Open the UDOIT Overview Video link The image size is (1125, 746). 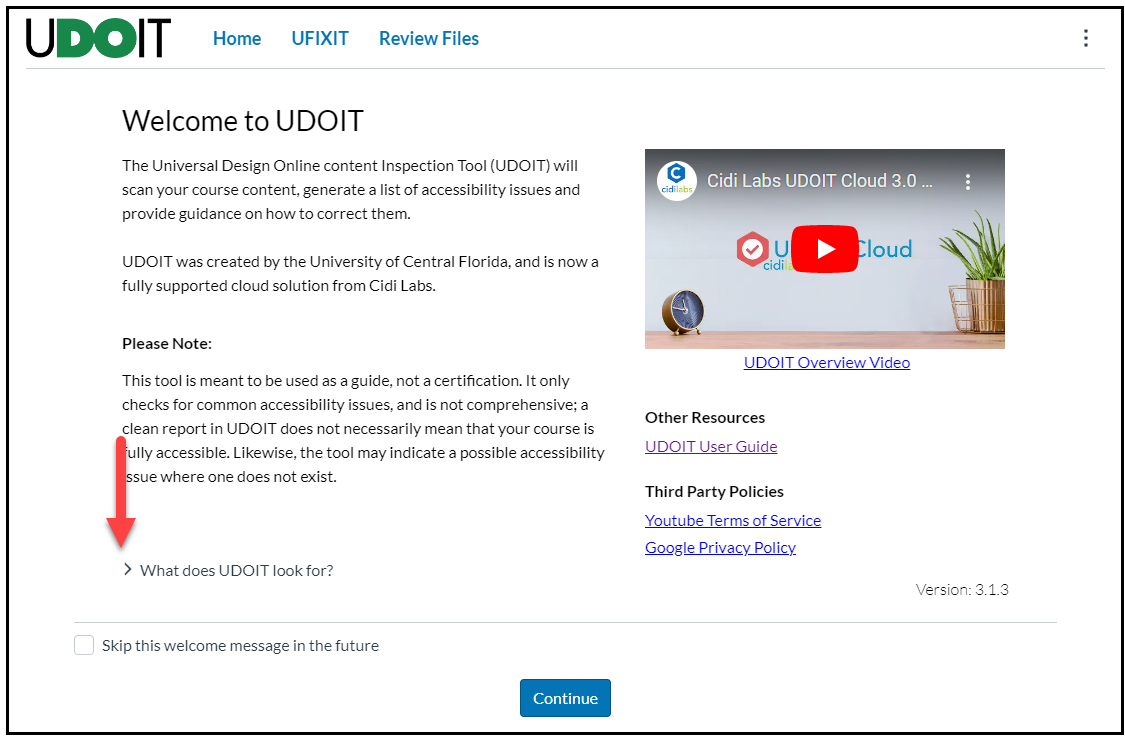pyautogui.click(x=827, y=363)
